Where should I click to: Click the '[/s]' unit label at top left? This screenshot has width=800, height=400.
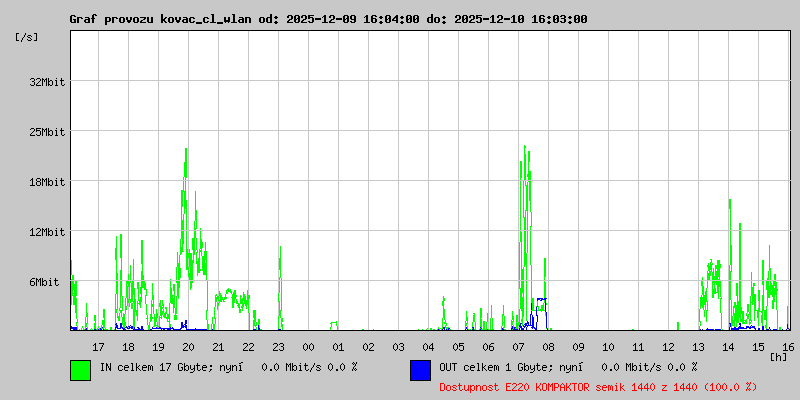pos(27,37)
